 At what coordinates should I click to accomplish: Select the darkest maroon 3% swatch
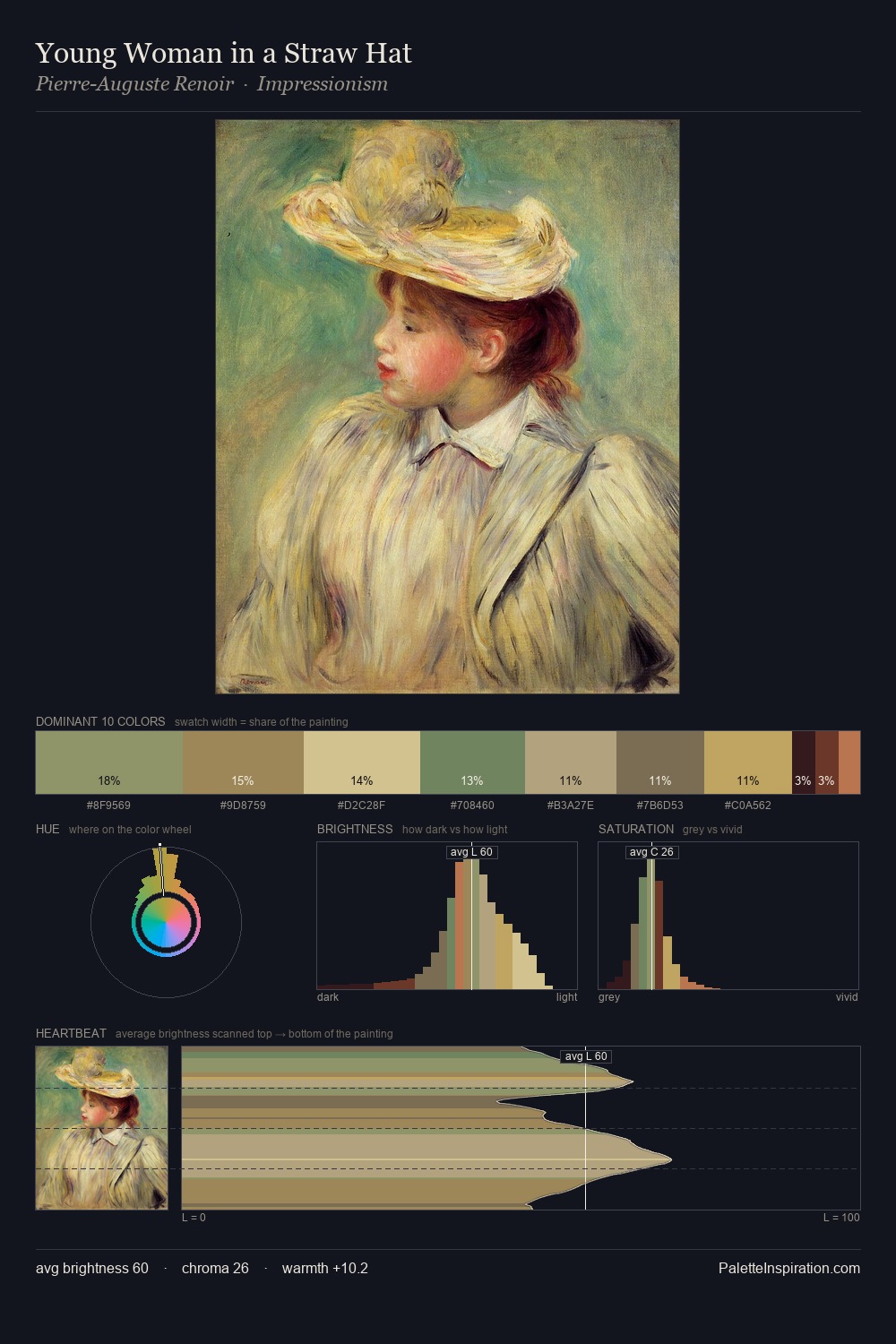click(x=804, y=762)
